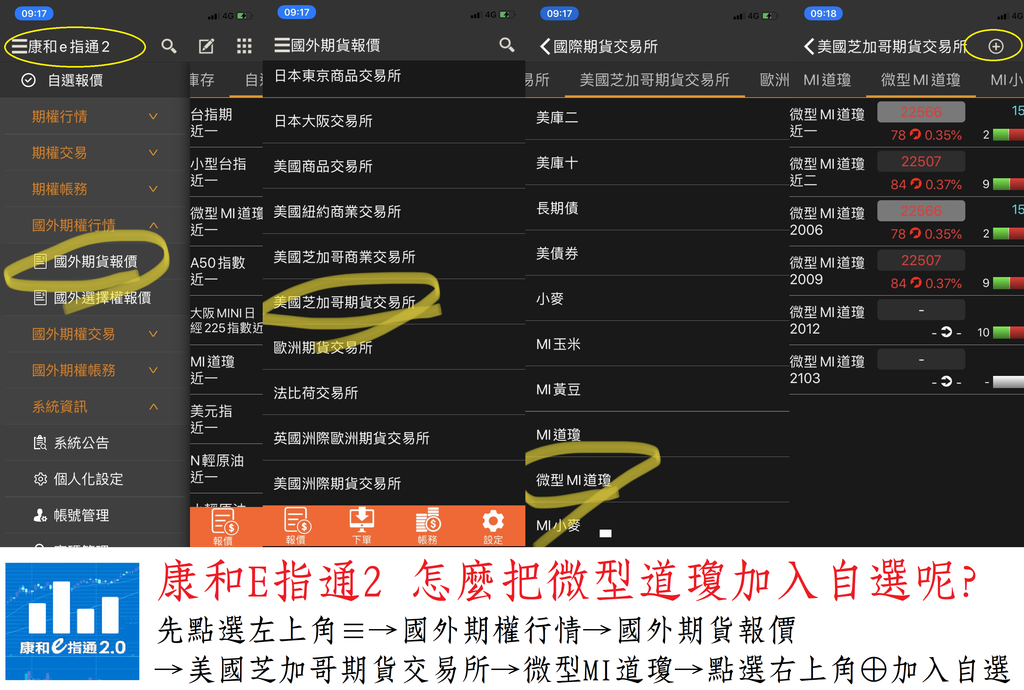1024x690 pixels.
Task: Open the N輕原油 近一 quote row
Action: click(x=227, y=469)
